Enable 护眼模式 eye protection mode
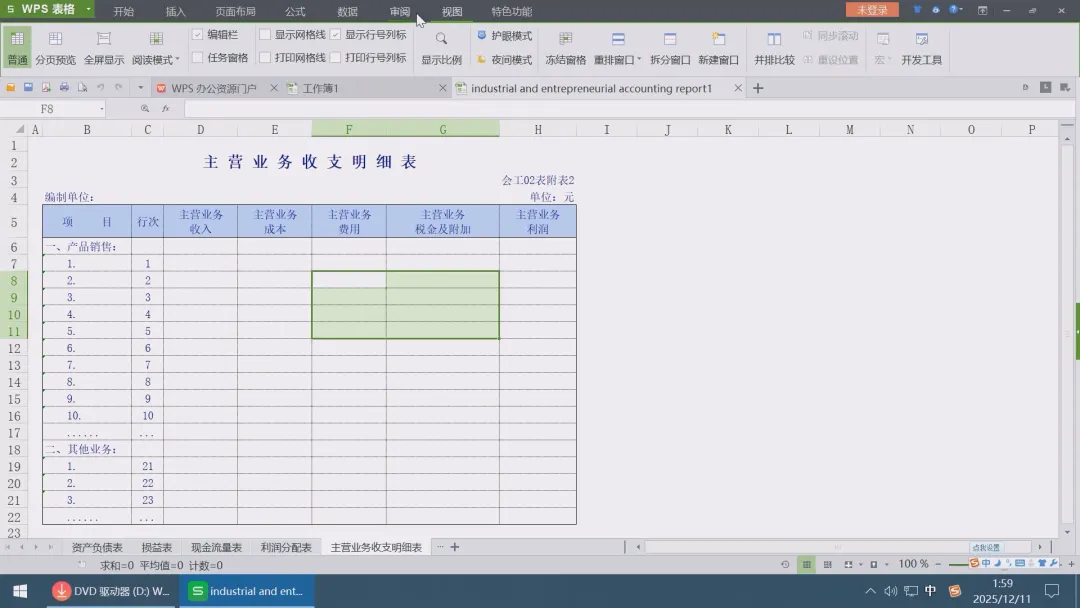The width and height of the screenshot is (1080, 608). click(x=504, y=36)
